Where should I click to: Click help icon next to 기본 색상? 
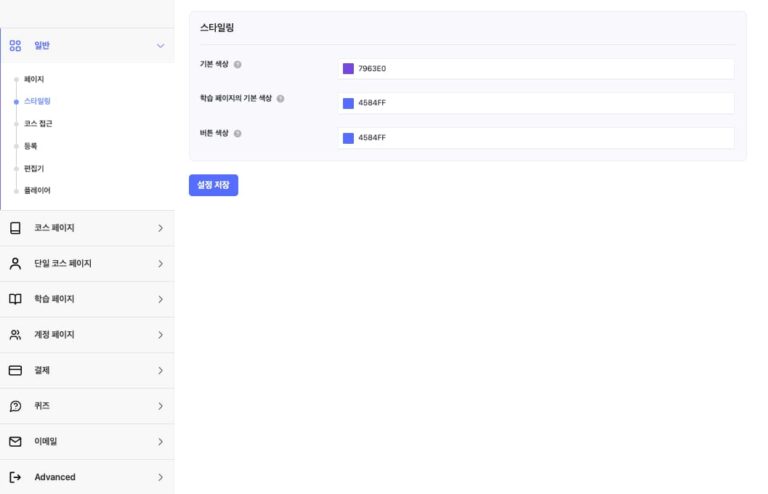(237, 65)
